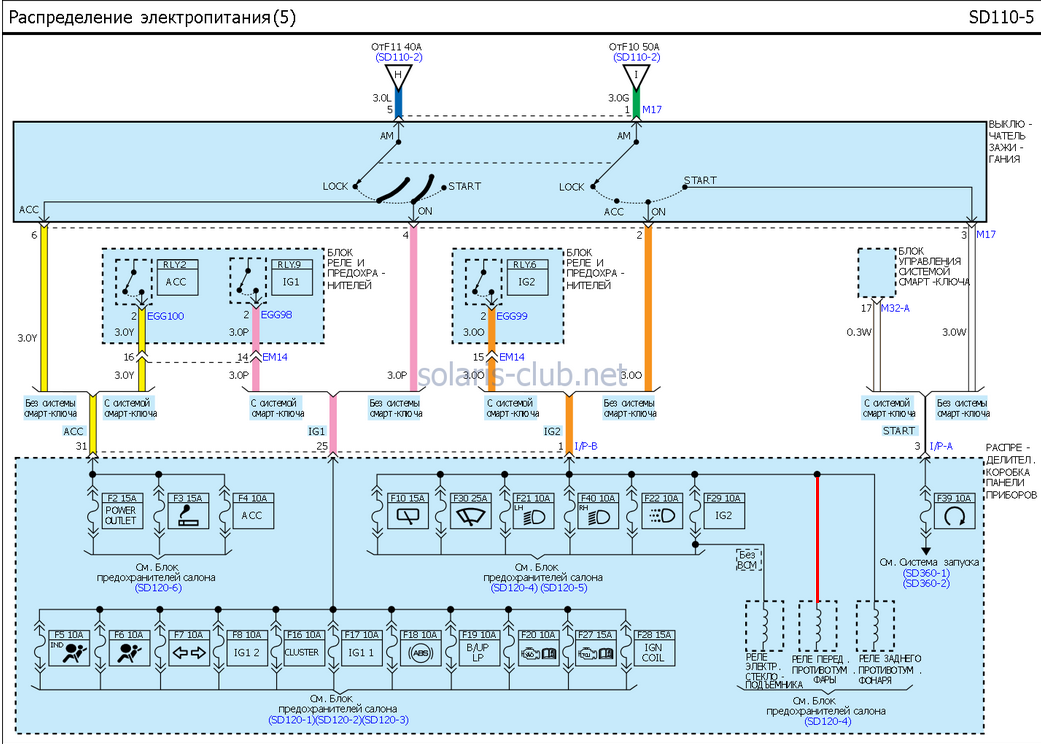Select the front fog lamp relay coil symbol
Viewport: 1041px width, 744px height.
point(818,626)
